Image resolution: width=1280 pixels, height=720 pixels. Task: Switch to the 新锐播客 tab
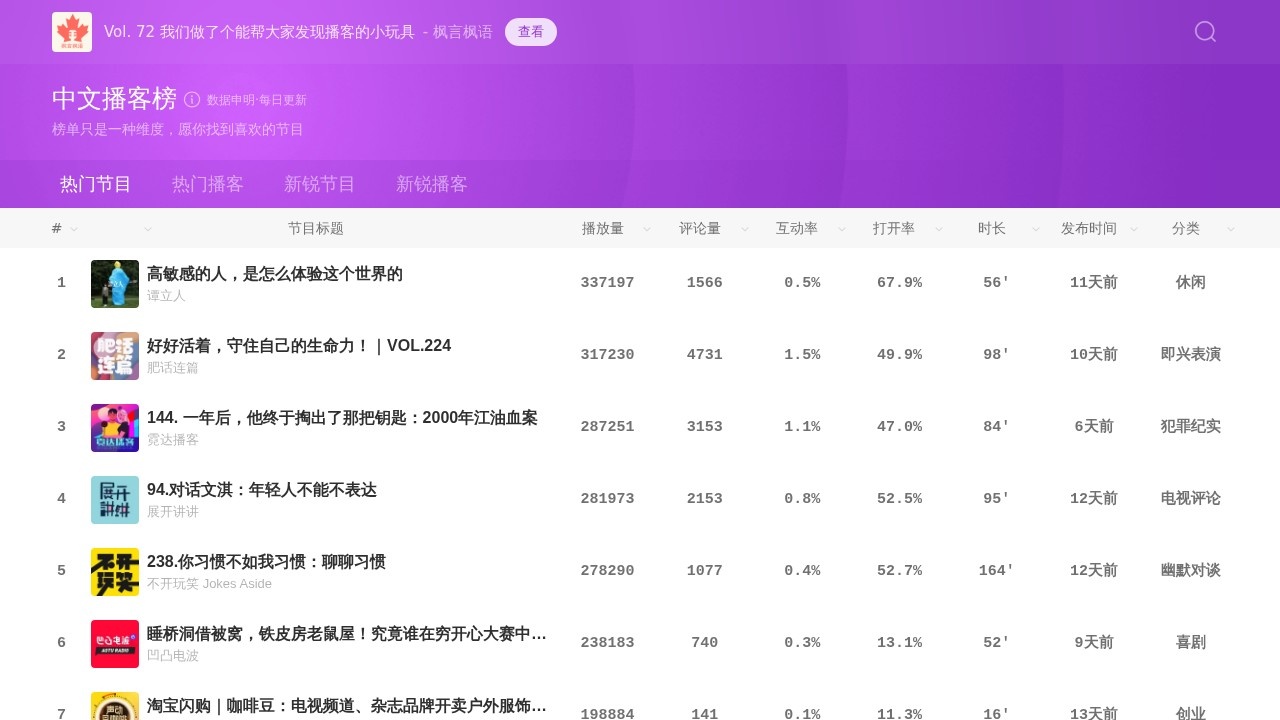point(432,184)
